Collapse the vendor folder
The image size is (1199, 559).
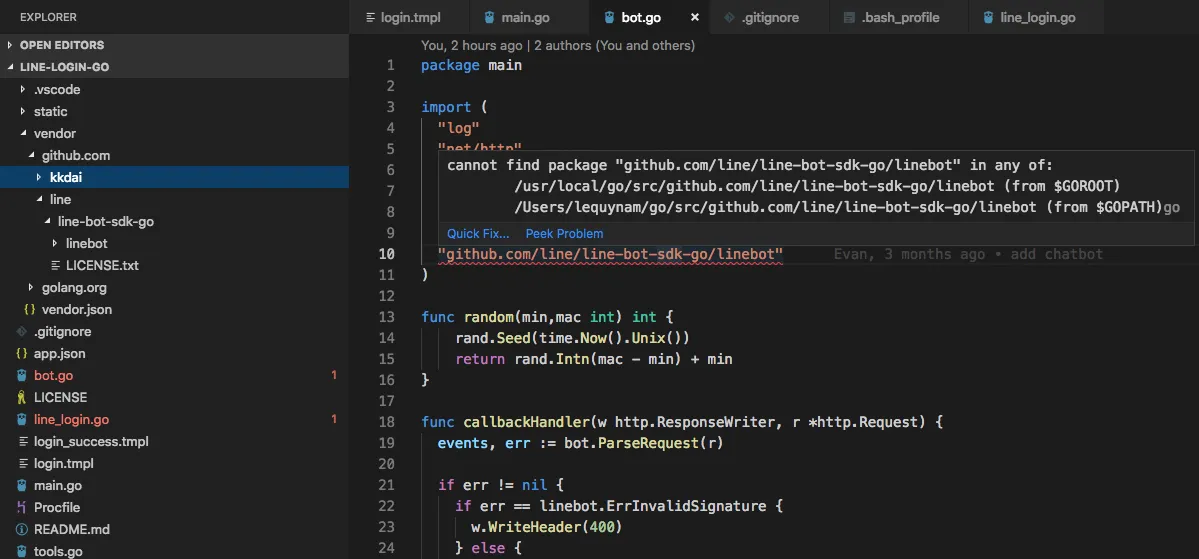[x=23, y=134]
